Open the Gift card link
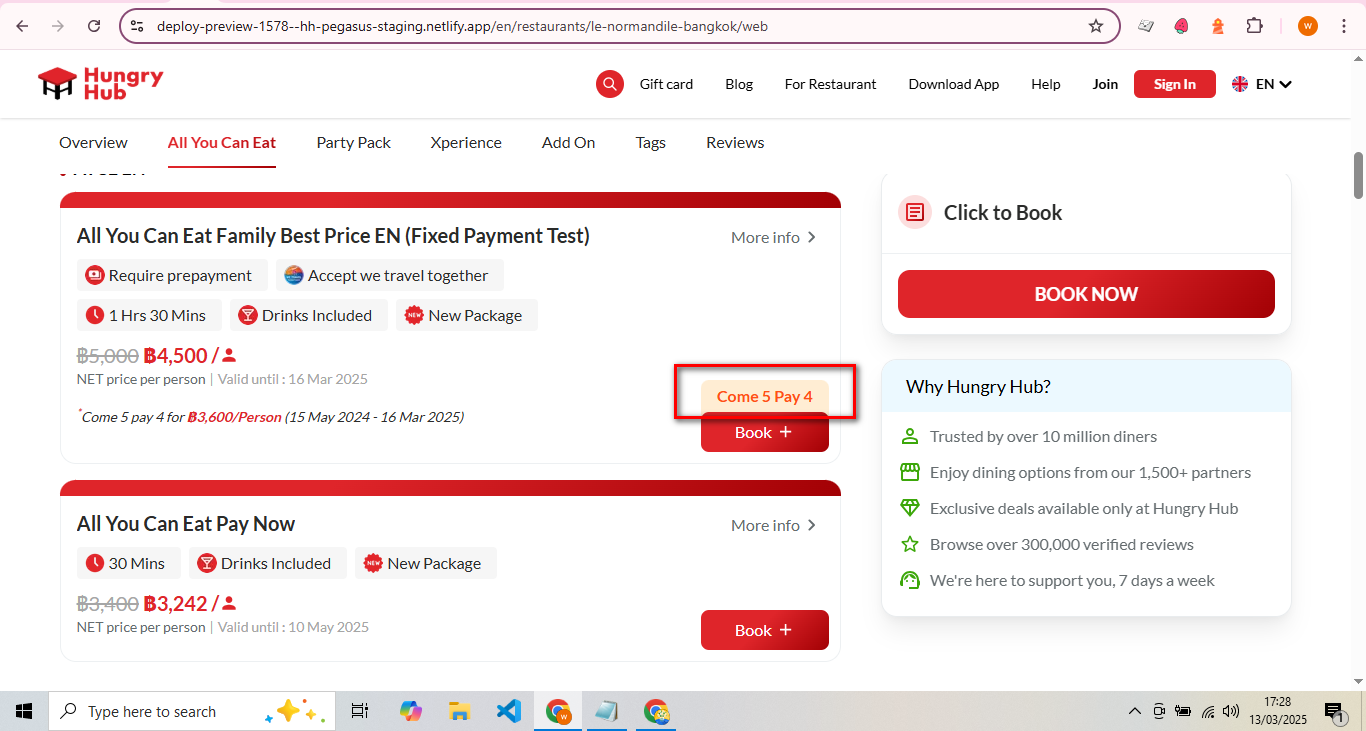Viewport: 1366px width, 731px height. click(x=666, y=84)
